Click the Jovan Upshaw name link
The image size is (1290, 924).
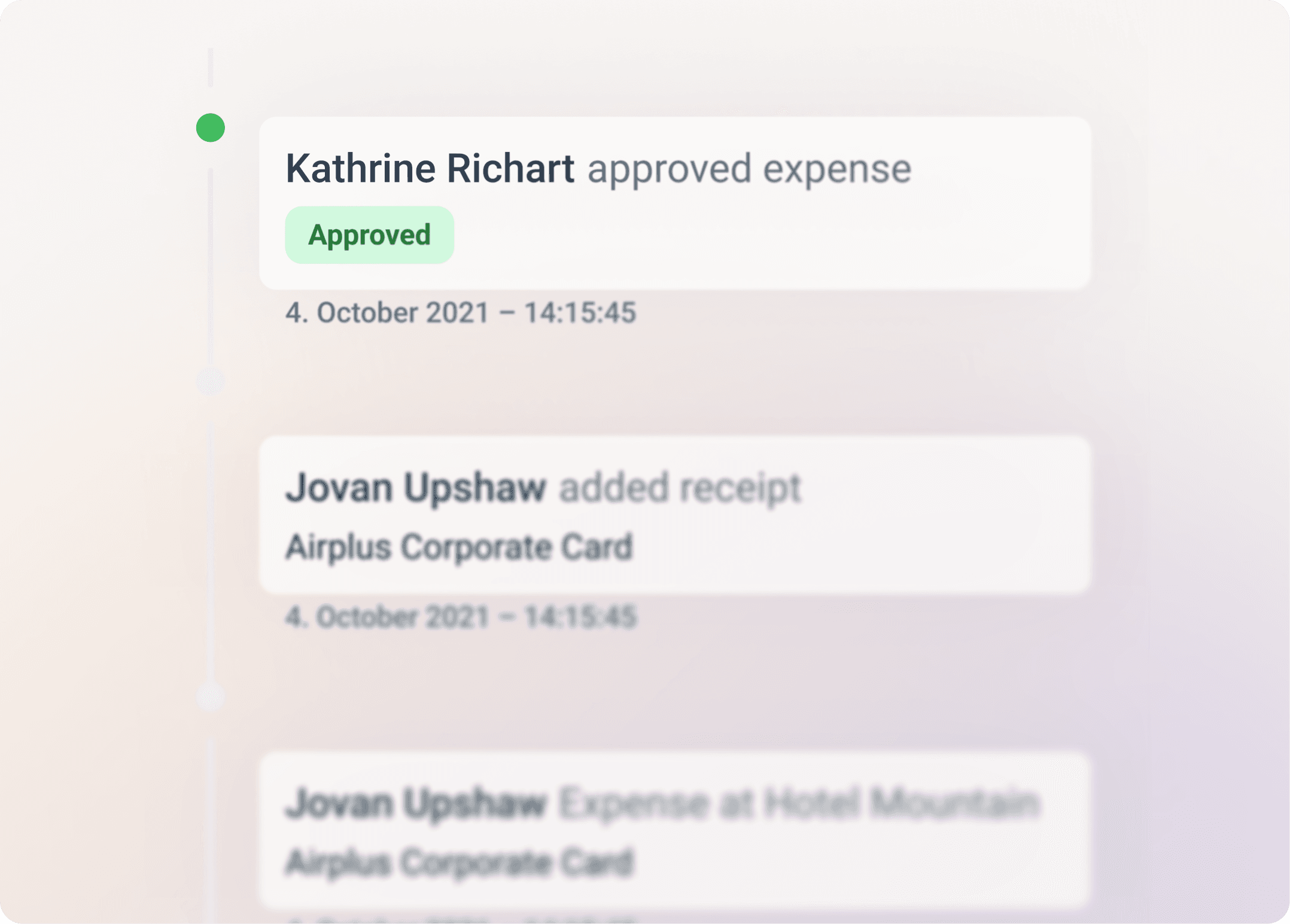point(417,487)
